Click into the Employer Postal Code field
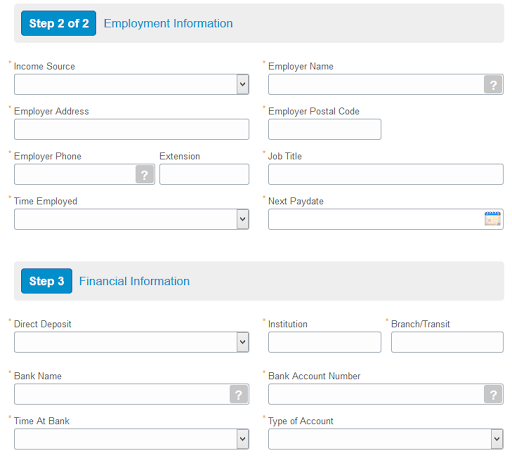Viewport: 512px width, 465px height. click(x=325, y=129)
